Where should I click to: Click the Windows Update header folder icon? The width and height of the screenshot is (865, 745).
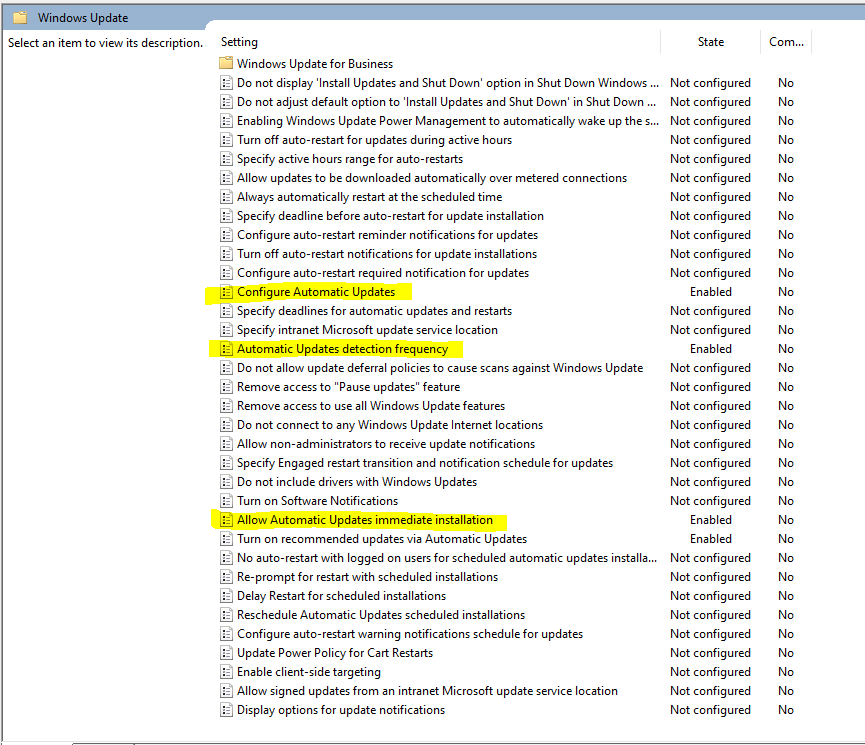coord(20,18)
